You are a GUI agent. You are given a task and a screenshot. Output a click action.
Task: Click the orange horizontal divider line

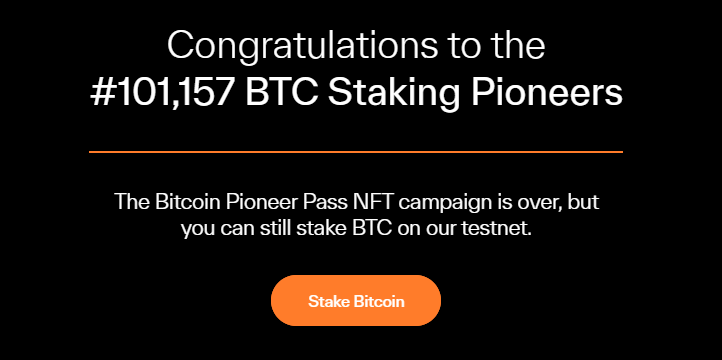click(x=356, y=151)
